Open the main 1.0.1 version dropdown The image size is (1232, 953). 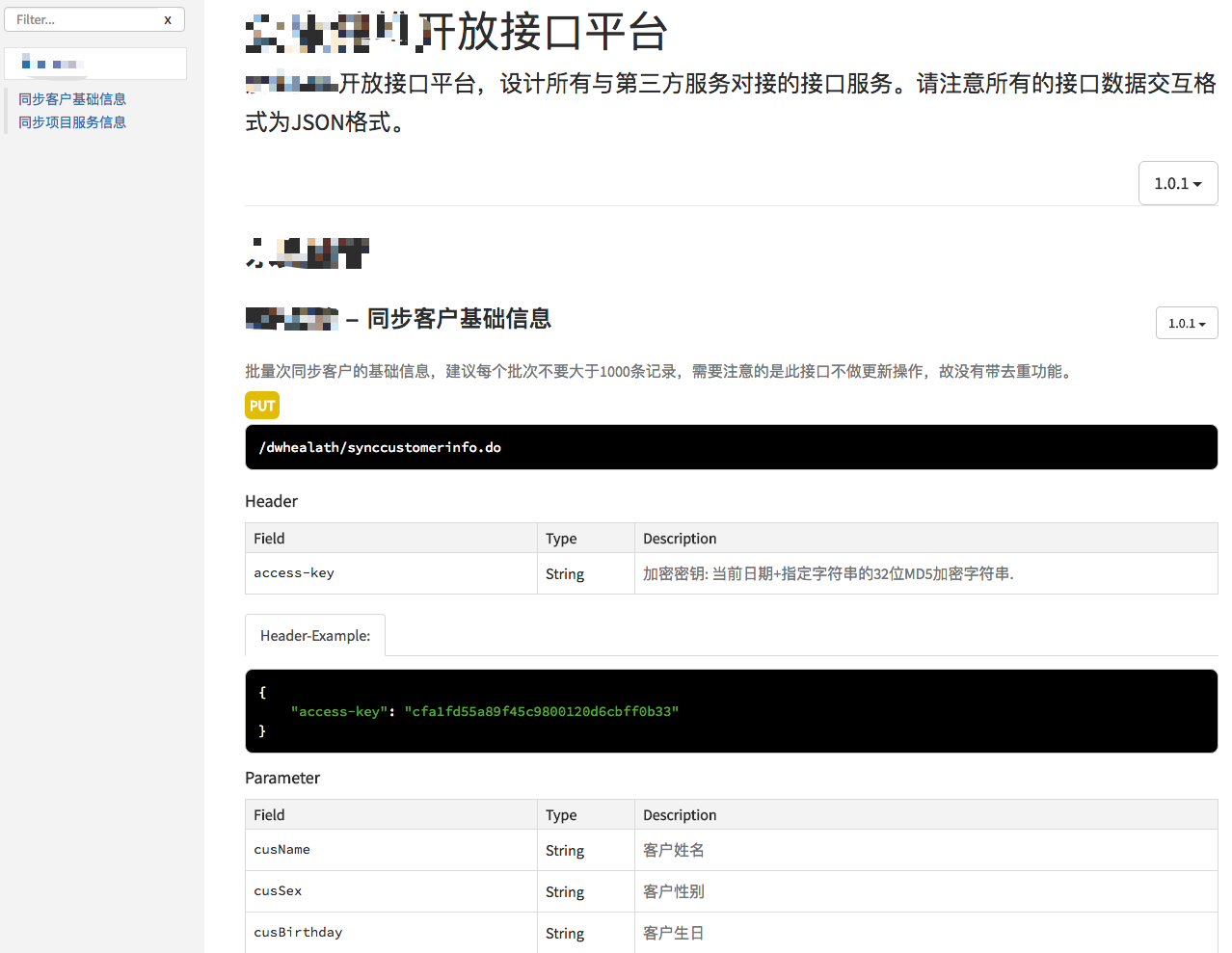click(1178, 183)
